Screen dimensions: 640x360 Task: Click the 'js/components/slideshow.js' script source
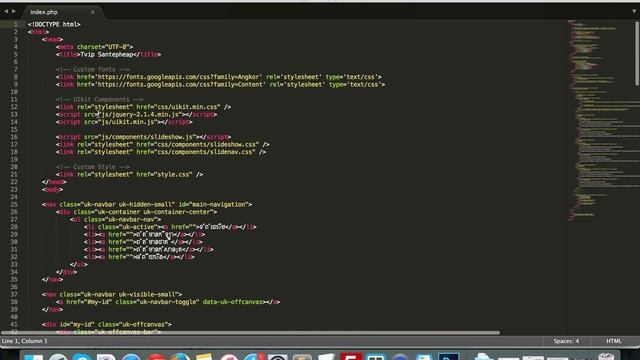click(147, 137)
